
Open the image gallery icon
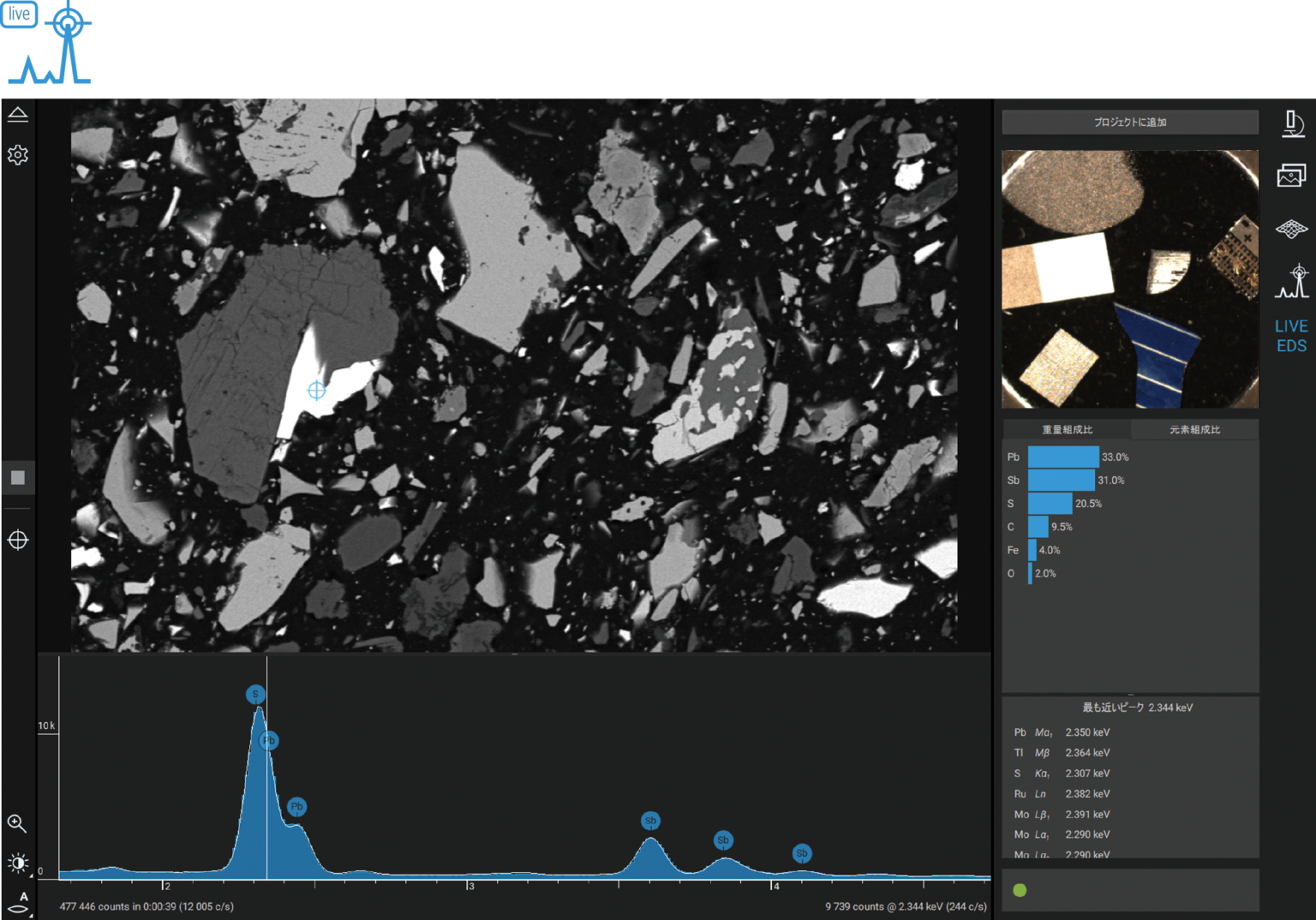pyautogui.click(x=1291, y=176)
